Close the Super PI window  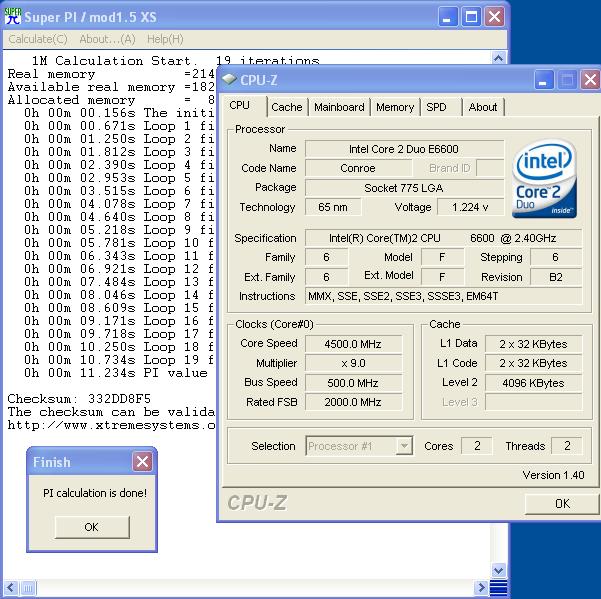pos(494,17)
